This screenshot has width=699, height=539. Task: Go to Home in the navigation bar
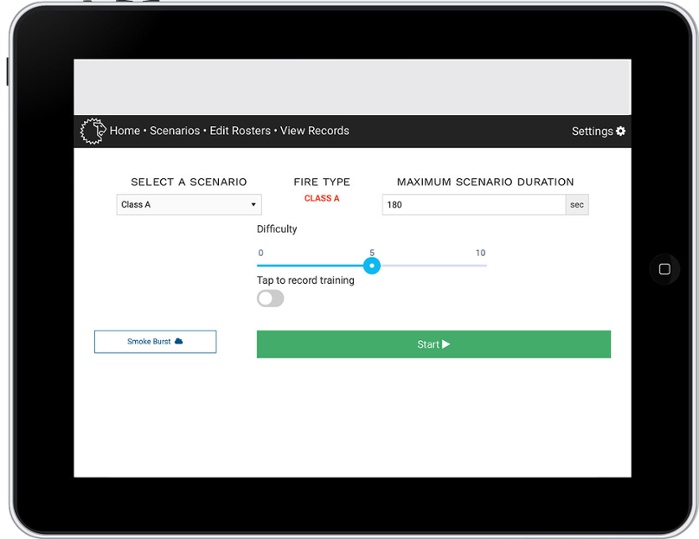[x=125, y=131]
